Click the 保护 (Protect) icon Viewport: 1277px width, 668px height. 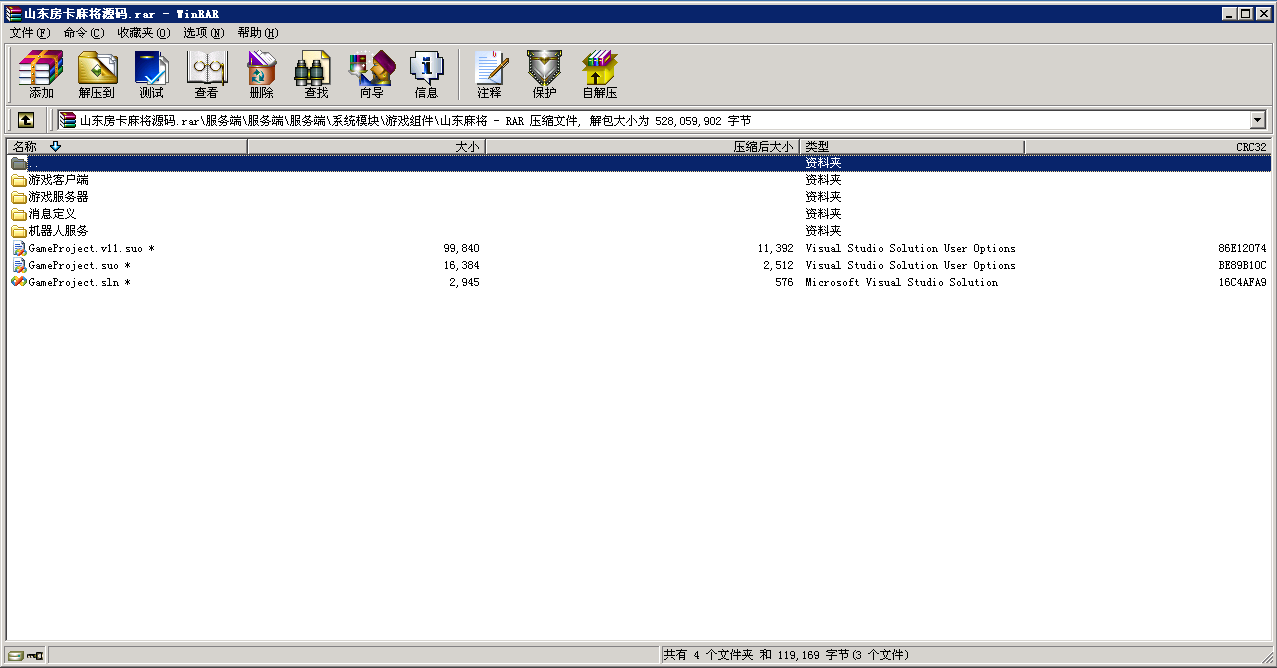click(544, 75)
